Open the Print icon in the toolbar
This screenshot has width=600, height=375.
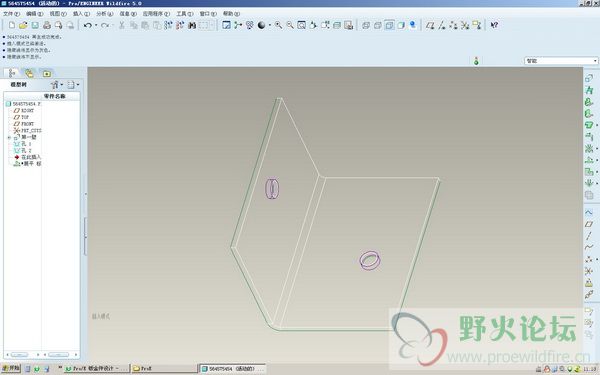pos(47,25)
